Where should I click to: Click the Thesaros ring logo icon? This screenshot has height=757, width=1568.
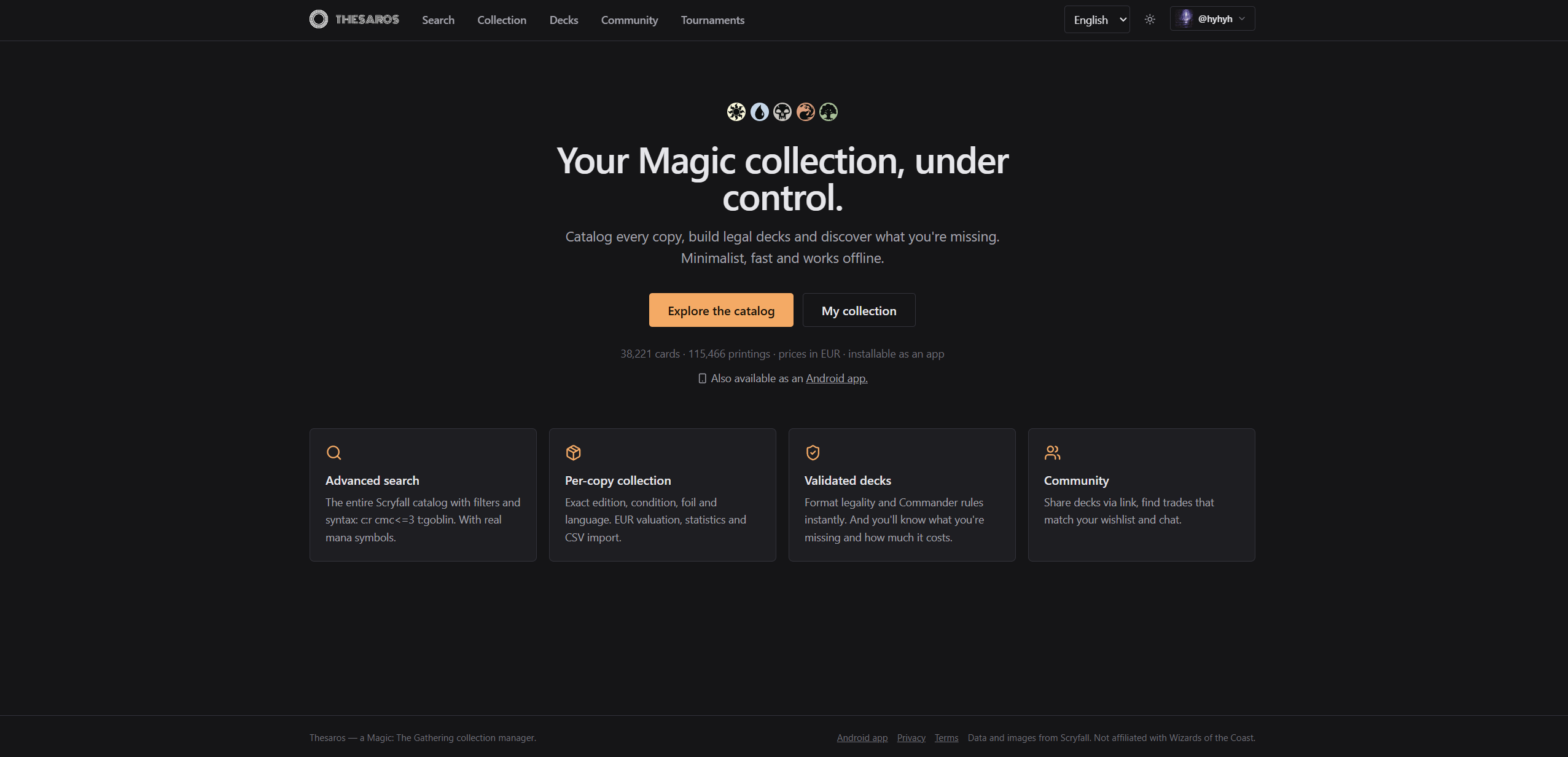(x=318, y=19)
